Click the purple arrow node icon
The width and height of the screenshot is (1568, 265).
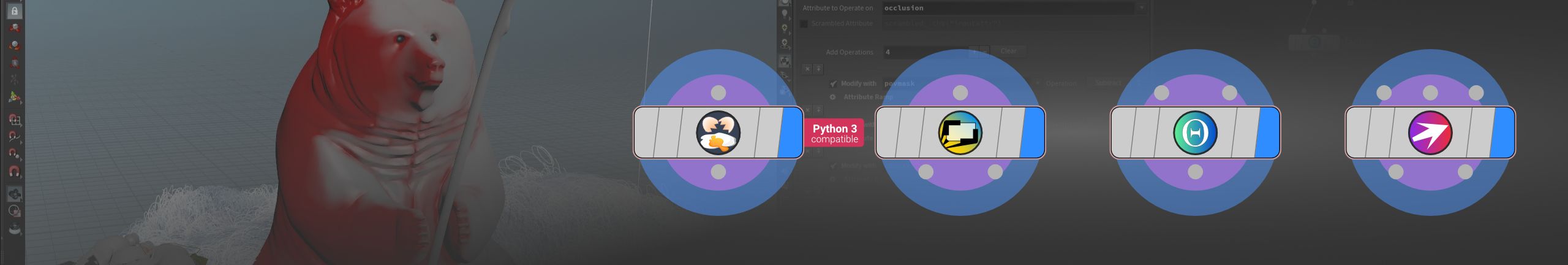pos(1430,132)
